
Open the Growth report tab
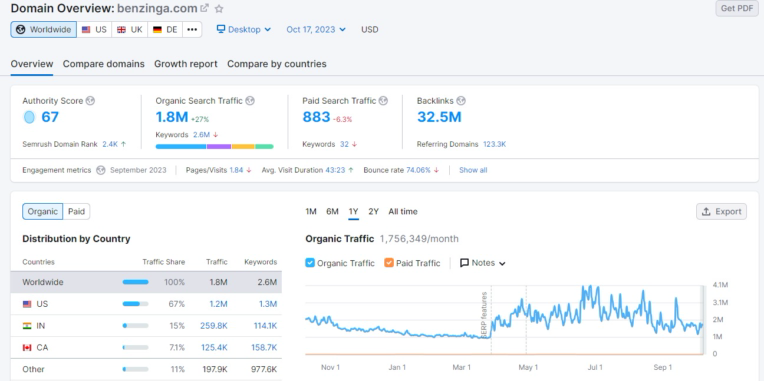(186, 64)
